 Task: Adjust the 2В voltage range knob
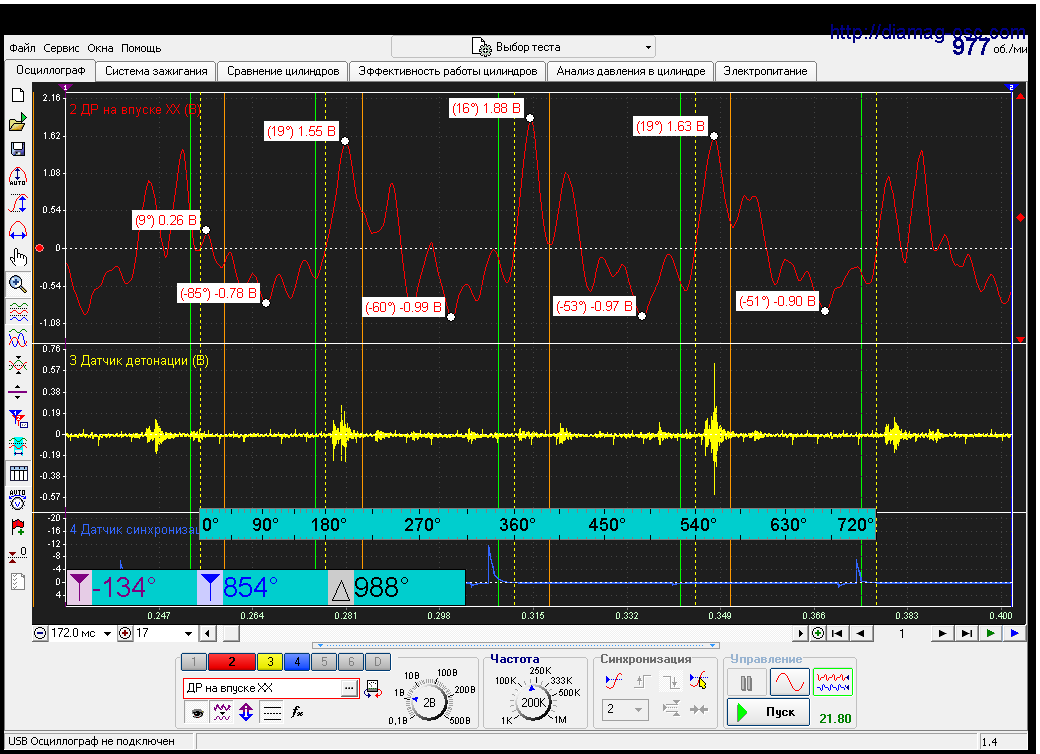[429, 703]
